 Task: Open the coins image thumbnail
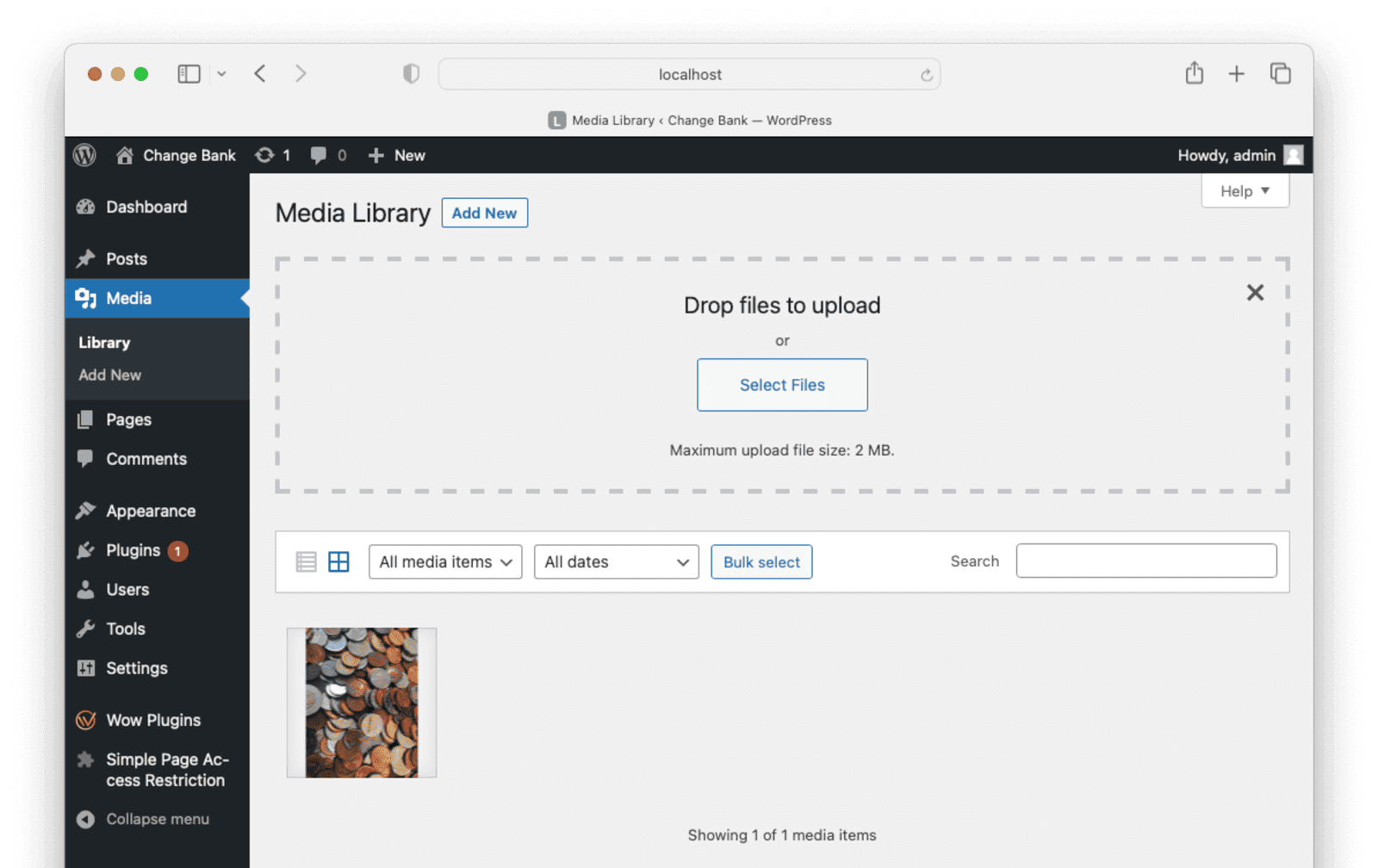[x=362, y=703]
